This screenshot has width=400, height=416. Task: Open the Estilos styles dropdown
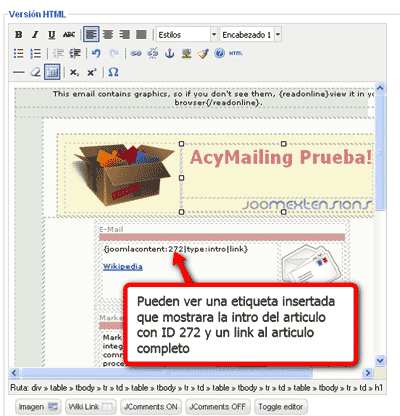pyautogui.click(x=187, y=35)
